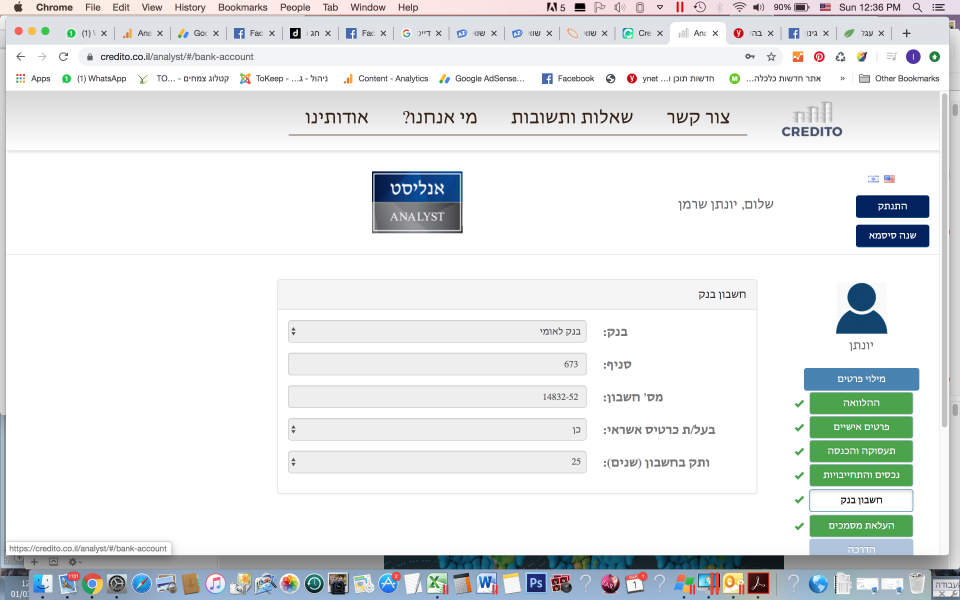Switch language using the Israeli flag icon
Screen dimensions: 960x600
point(873,179)
